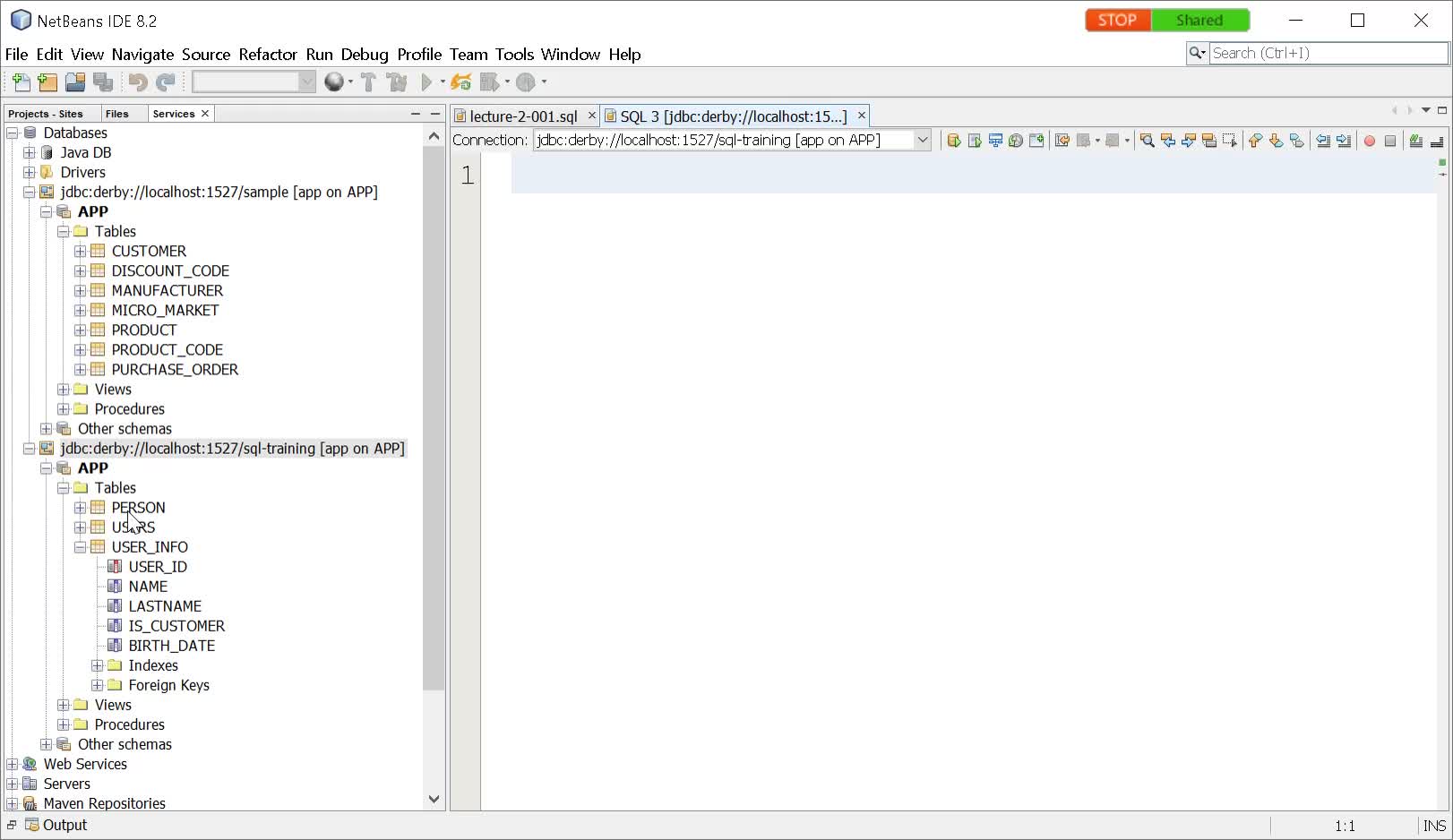
Task: Click the New Project toolbar icon
Action: coord(48,82)
